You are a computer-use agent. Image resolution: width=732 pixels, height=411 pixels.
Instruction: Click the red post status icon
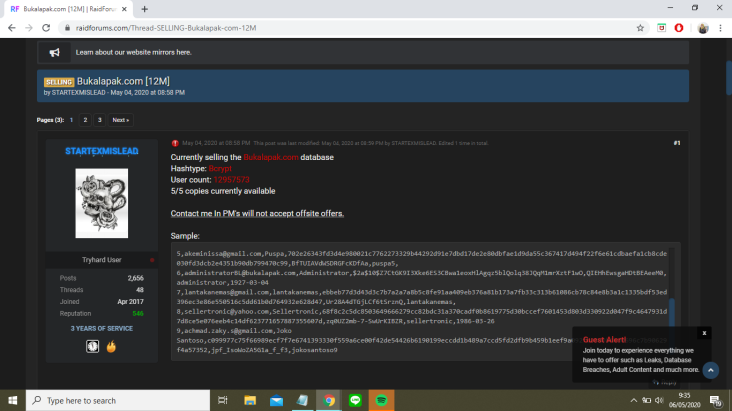(175, 143)
